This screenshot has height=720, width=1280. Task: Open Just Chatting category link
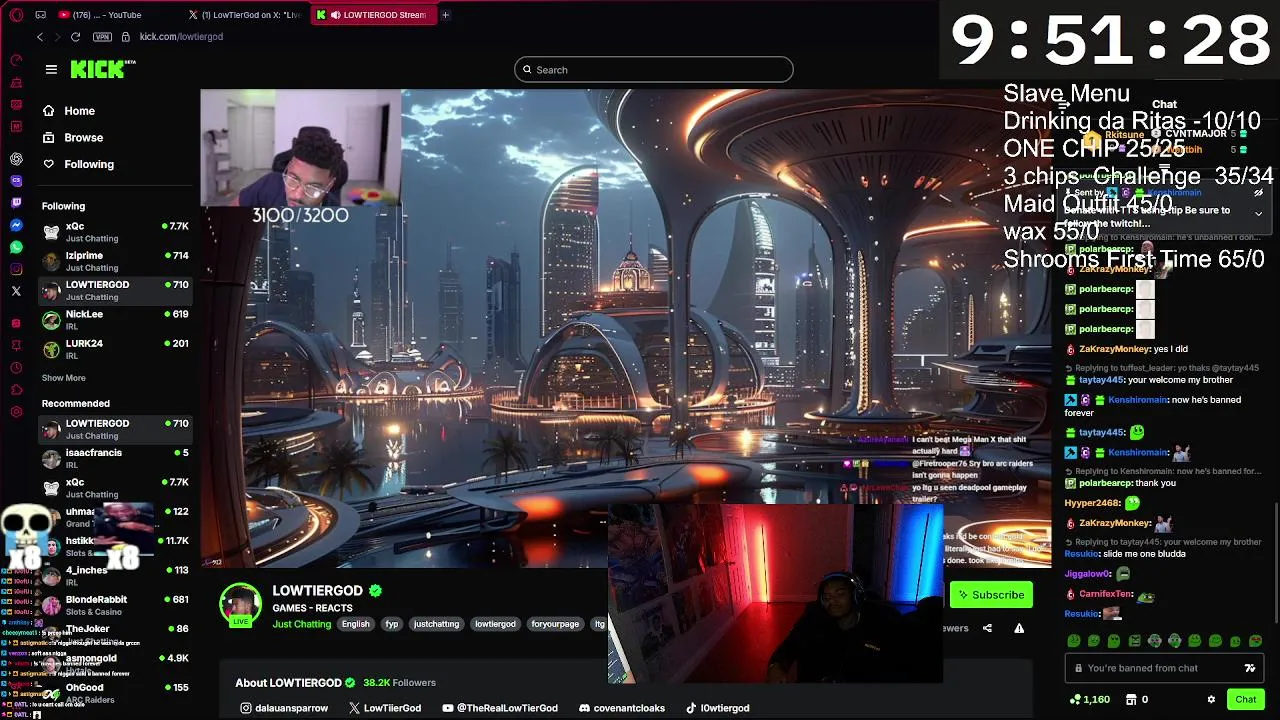(301, 624)
